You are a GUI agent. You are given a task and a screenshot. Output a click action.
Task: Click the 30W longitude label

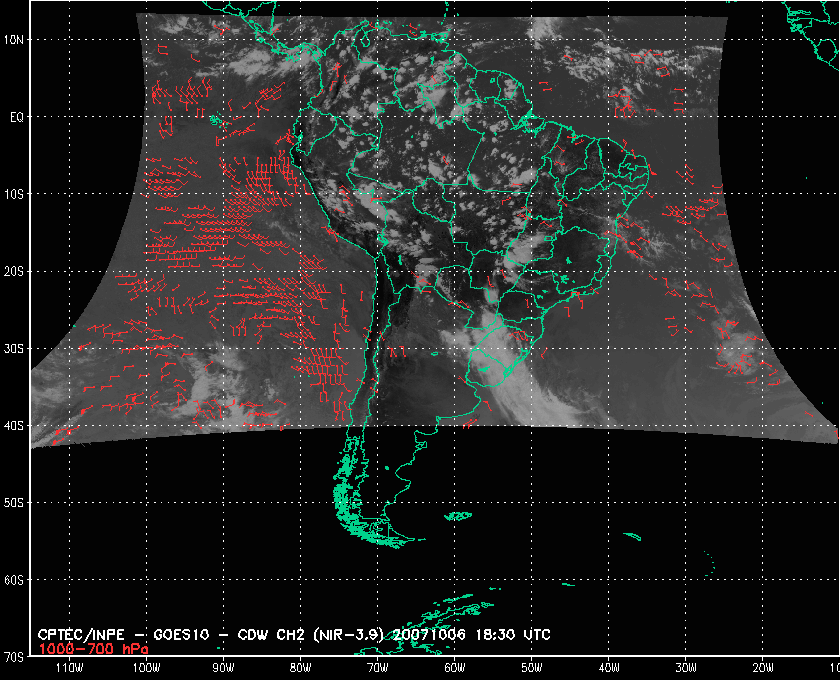685,666
